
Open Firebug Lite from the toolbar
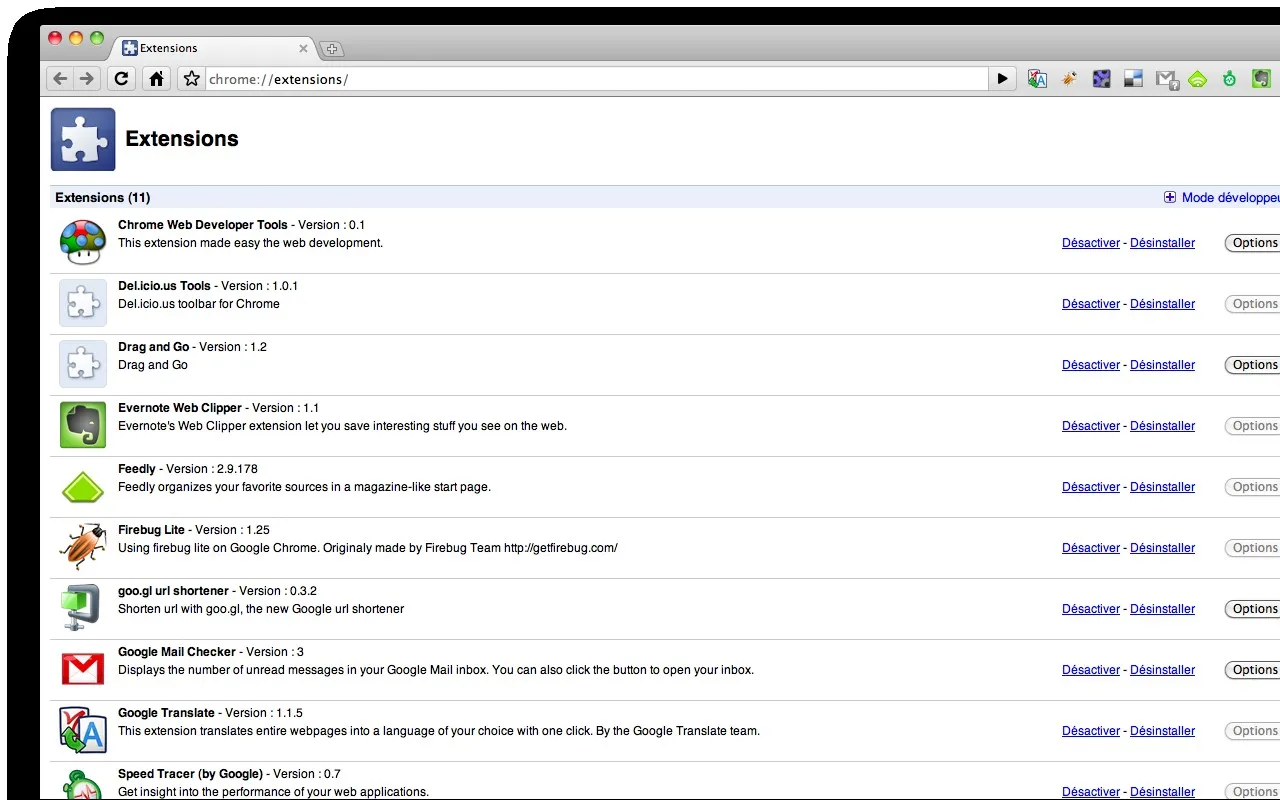(x=1069, y=79)
